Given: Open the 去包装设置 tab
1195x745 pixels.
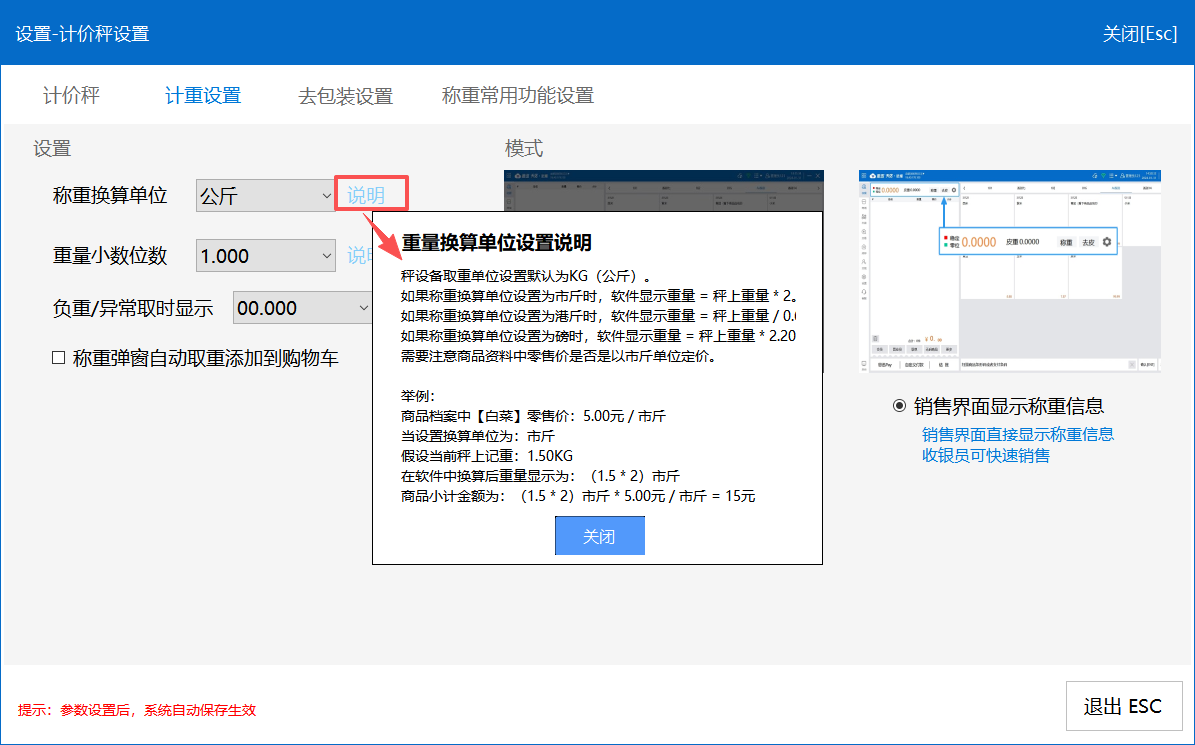Looking at the screenshot, I should (345, 96).
